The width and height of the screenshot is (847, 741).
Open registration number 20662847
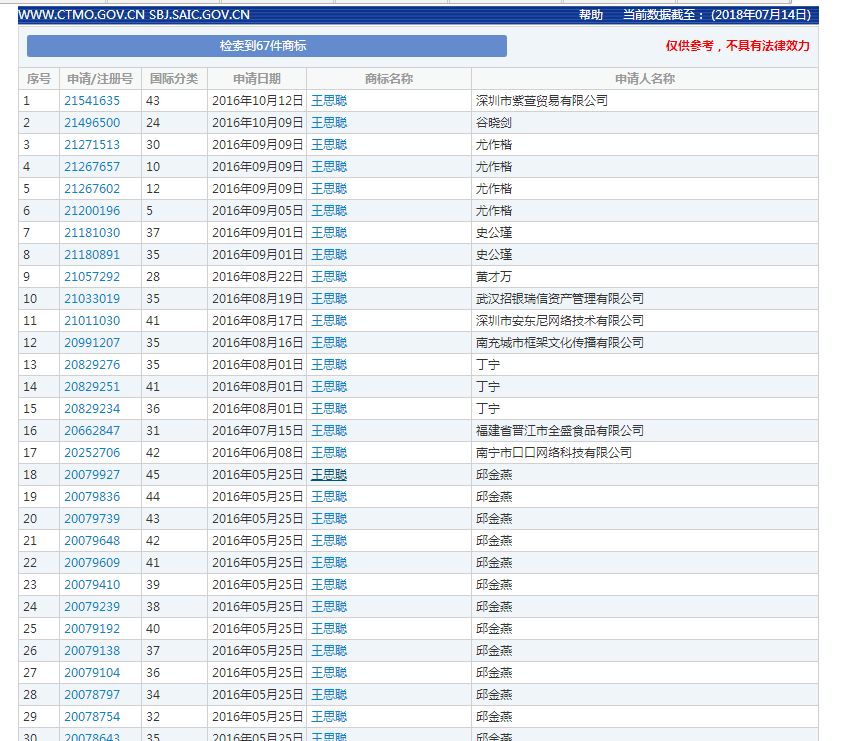coord(92,431)
